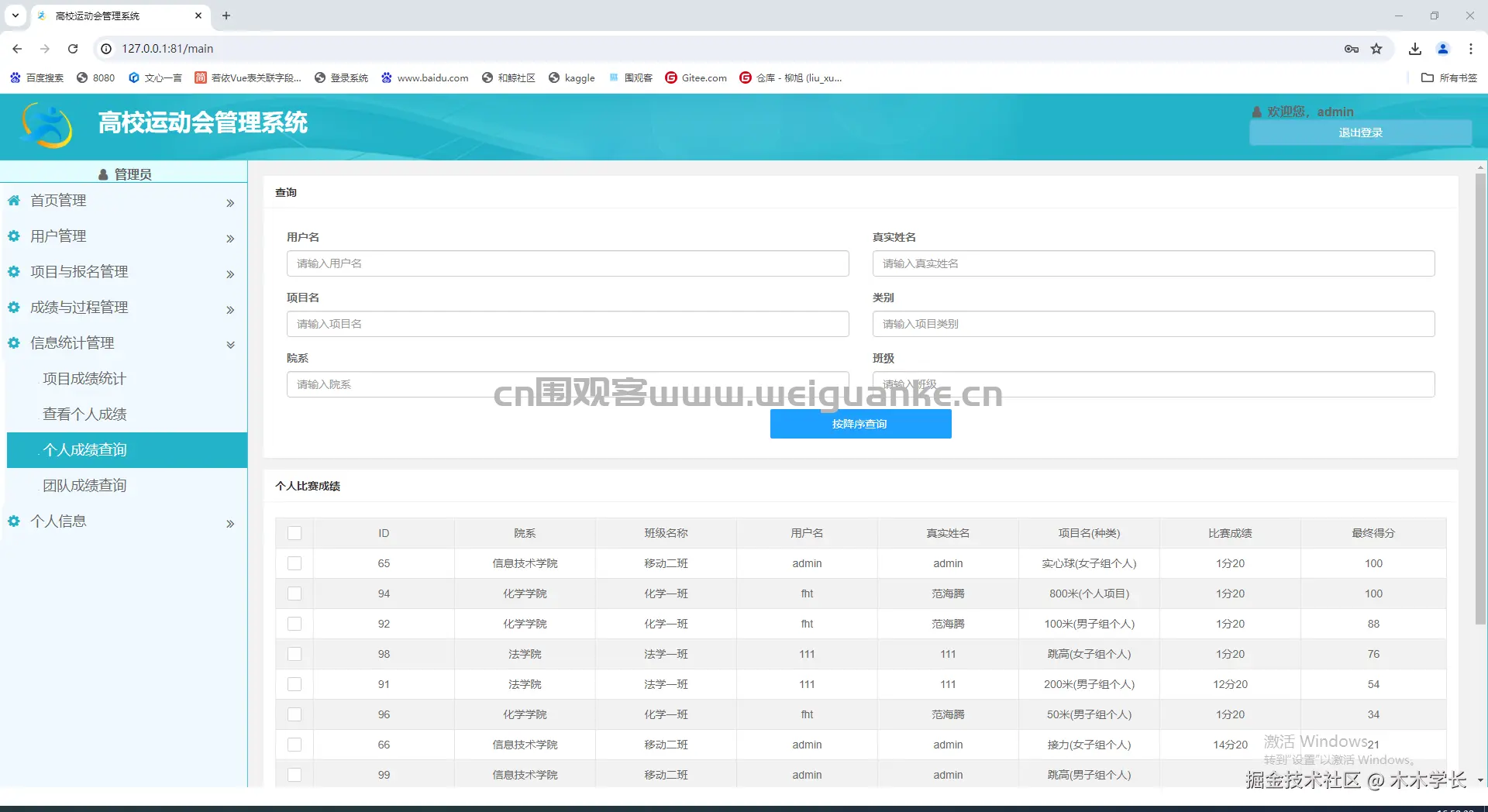The width and height of the screenshot is (1488, 812).
Task: Click the 最终得分 column header
Action: [x=1373, y=533]
